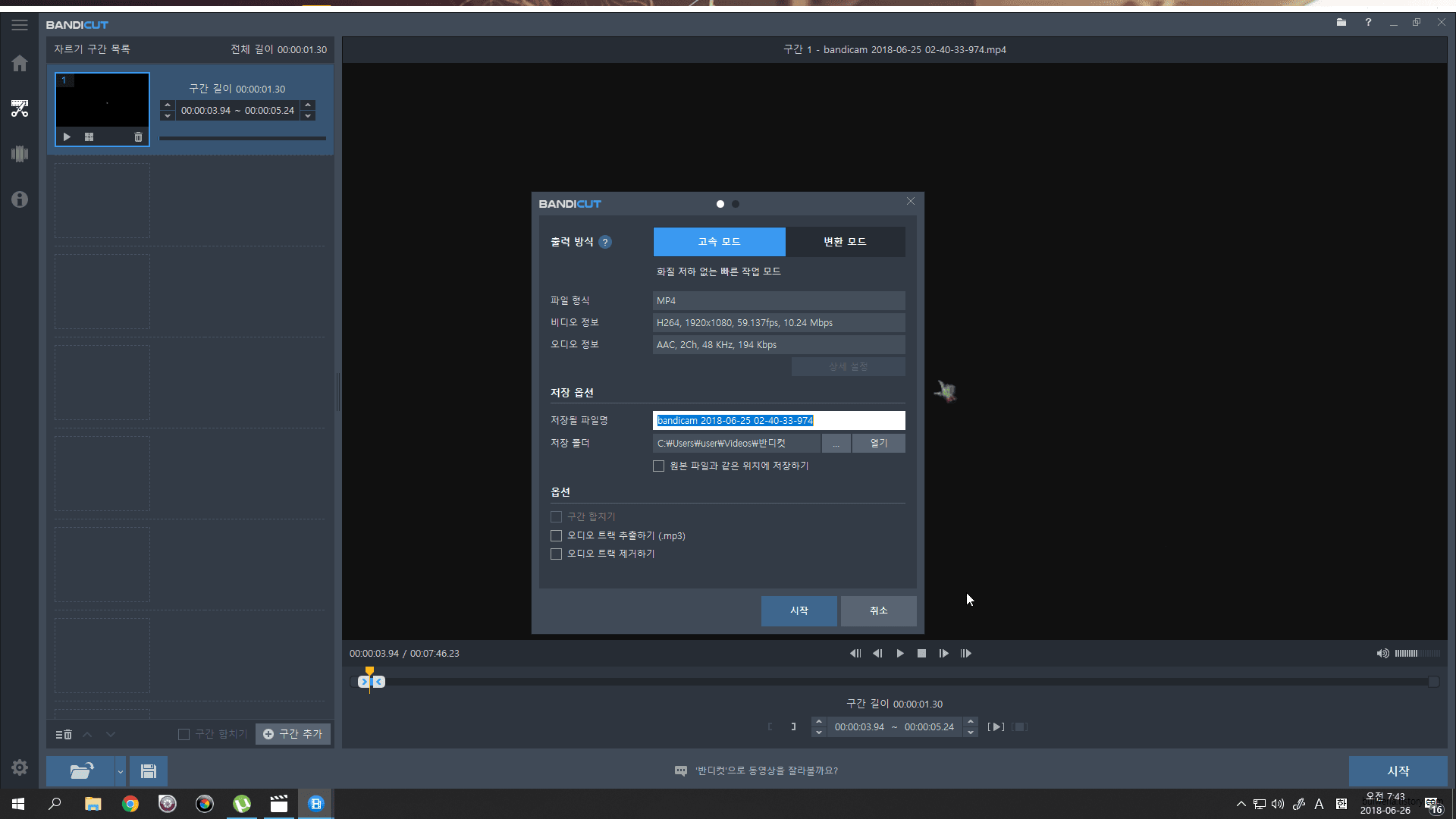Open settings gear in sidebar
Viewport: 1456px width, 819px height.
pos(20,767)
